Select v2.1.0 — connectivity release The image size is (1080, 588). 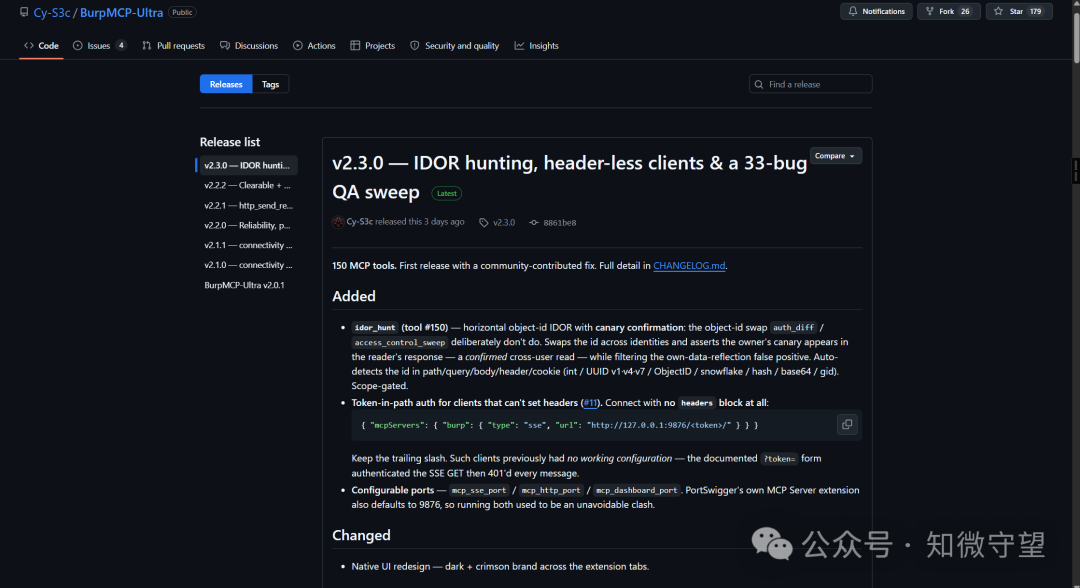pyautogui.click(x=247, y=265)
